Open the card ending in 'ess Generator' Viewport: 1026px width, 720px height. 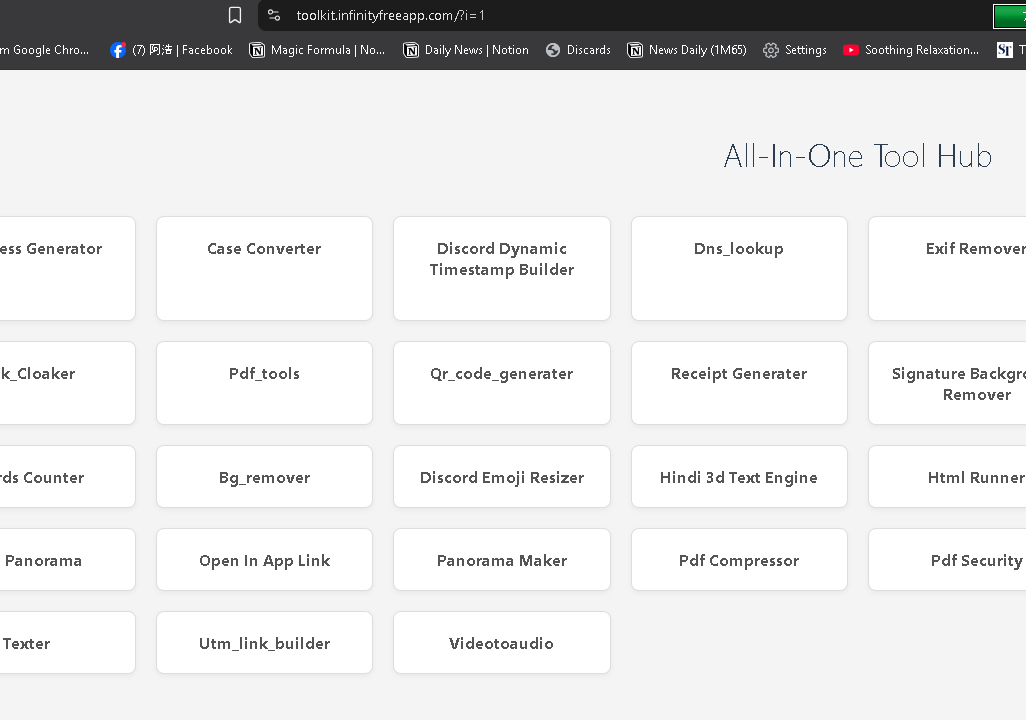[67, 268]
